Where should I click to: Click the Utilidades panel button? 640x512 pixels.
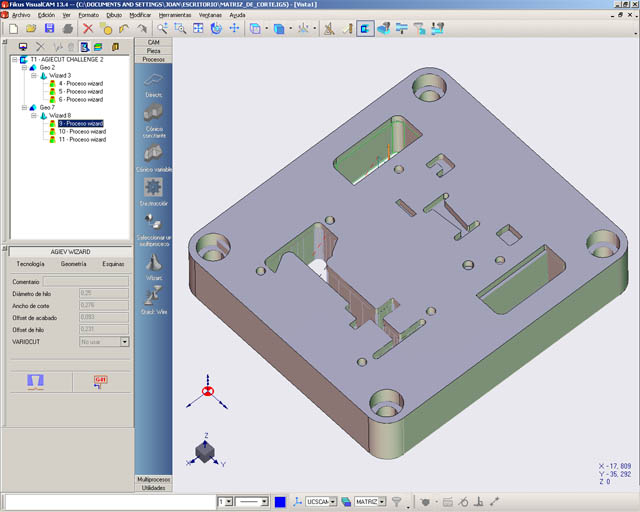[x=153, y=488]
